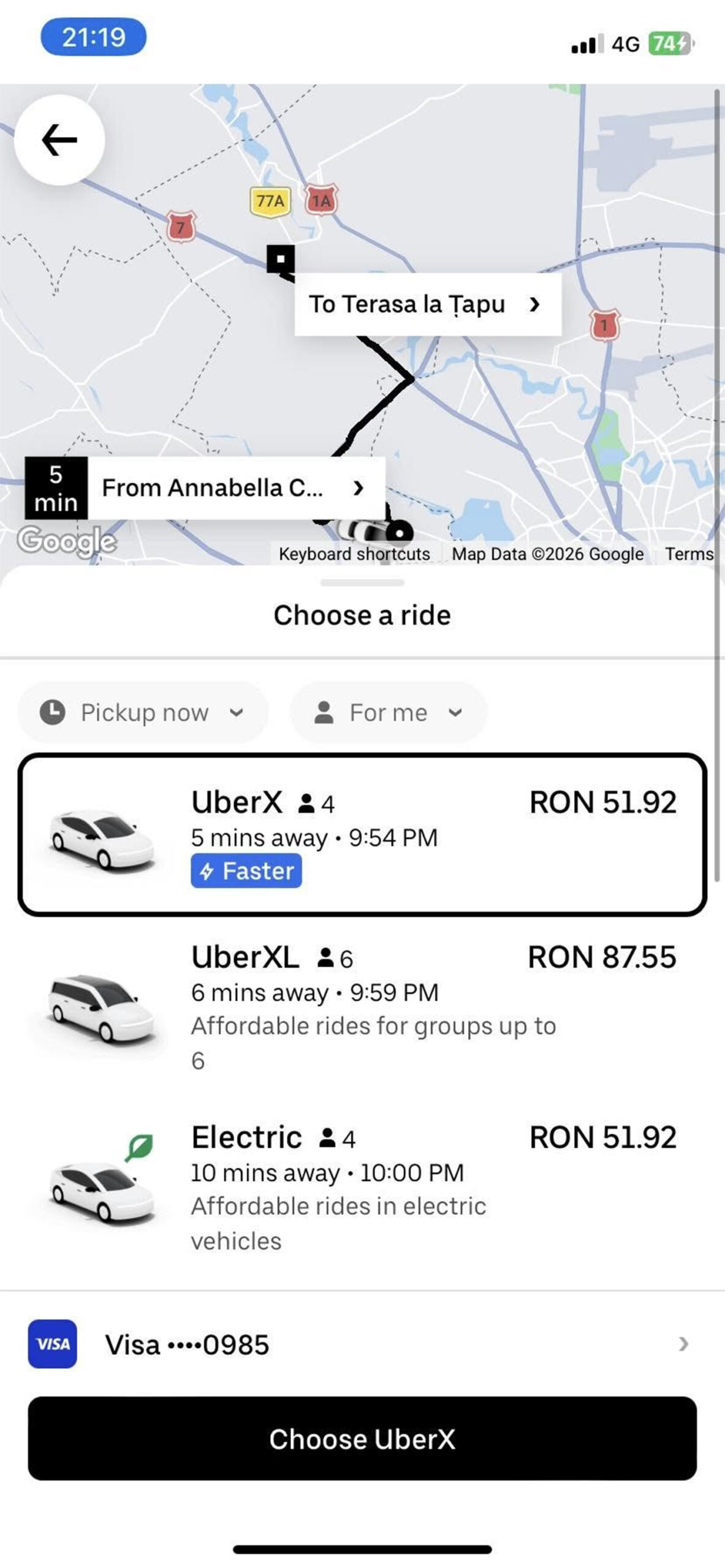Click the Keyboard shortcuts map link
Screen dimensions: 725x1568
(x=354, y=554)
